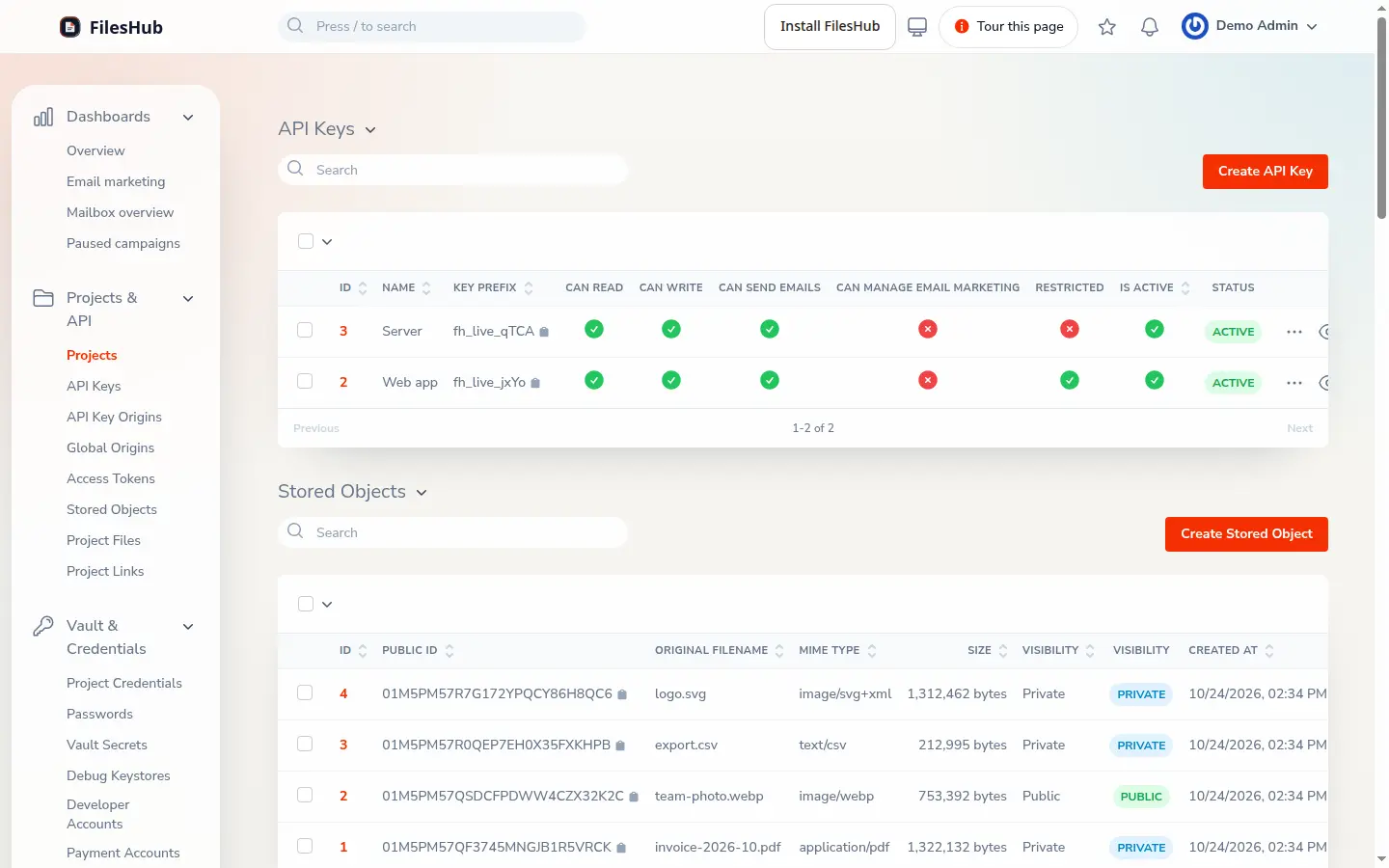
Task: Open the API Keys heading dropdown
Action: click(x=370, y=130)
